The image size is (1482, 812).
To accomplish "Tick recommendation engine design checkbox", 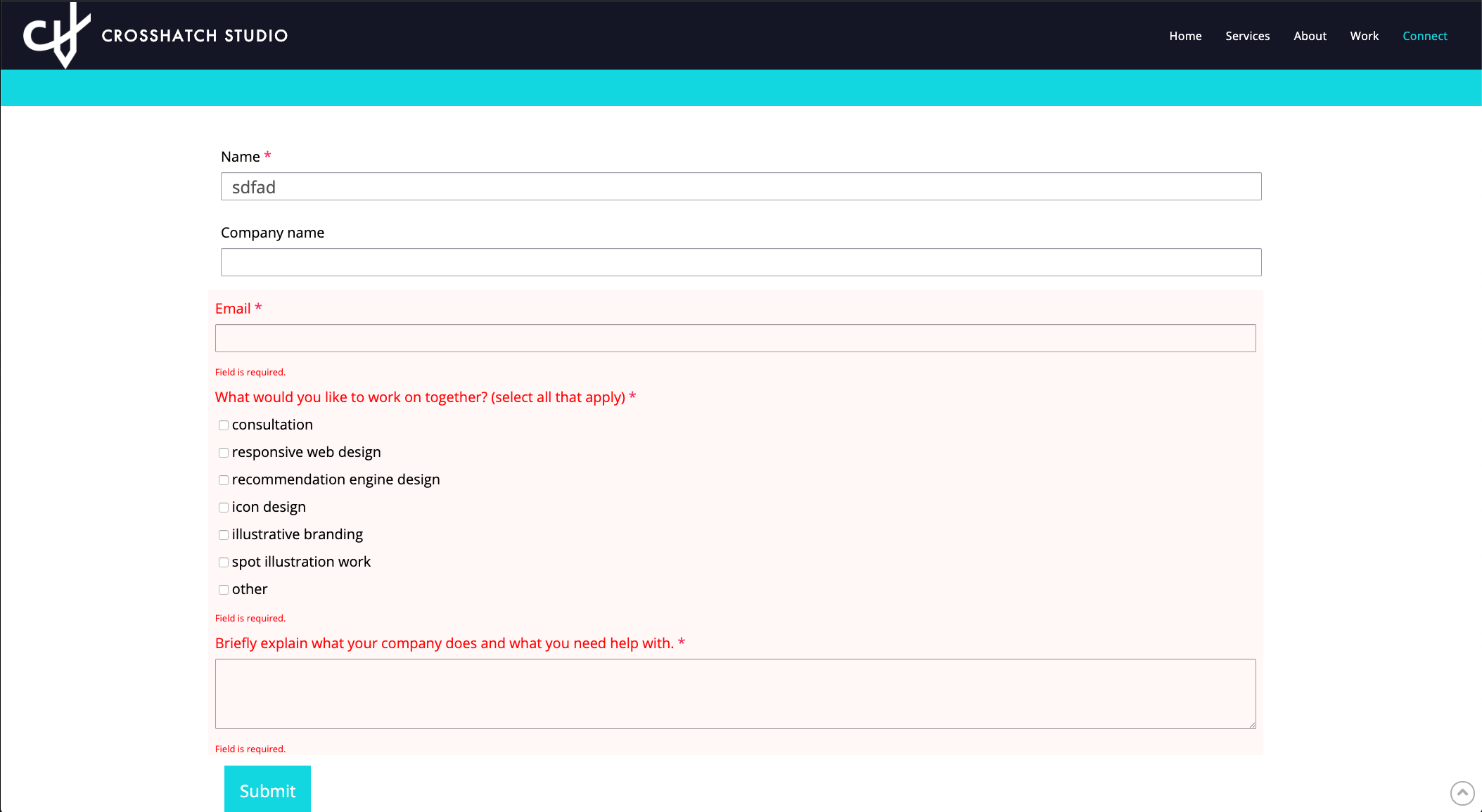I will tap(224, 480).
